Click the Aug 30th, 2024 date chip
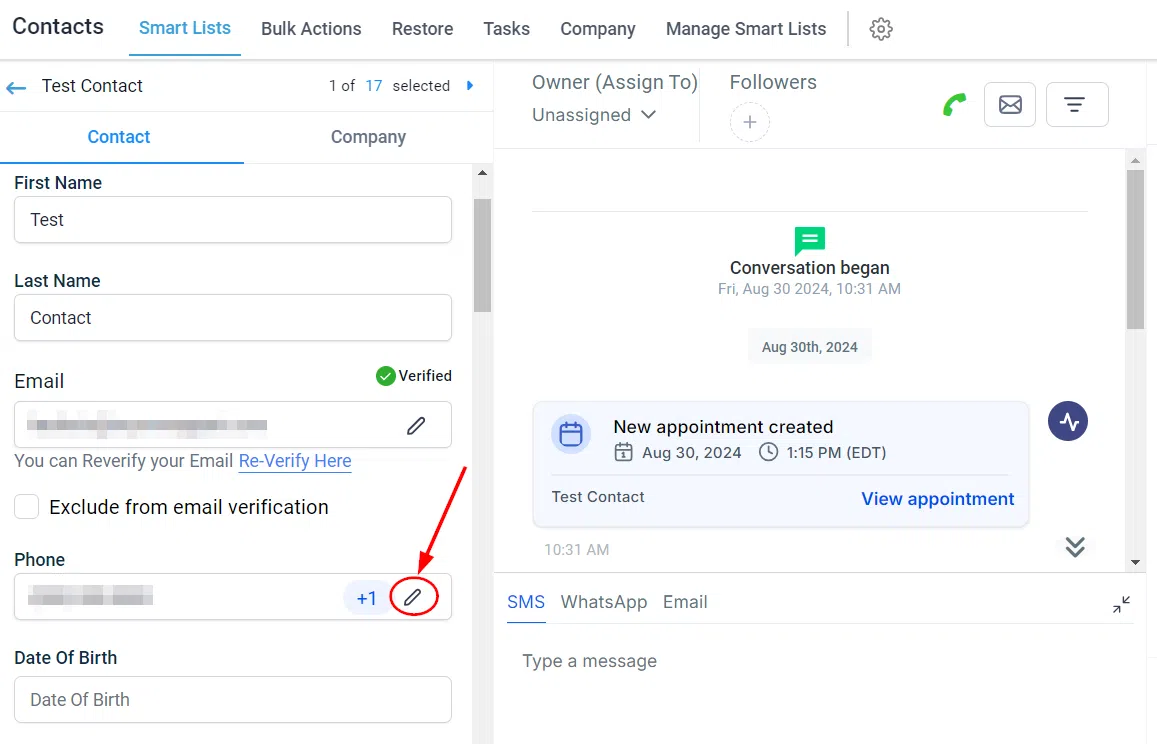This screenshot has height=744, width=1157. (809, 347)
